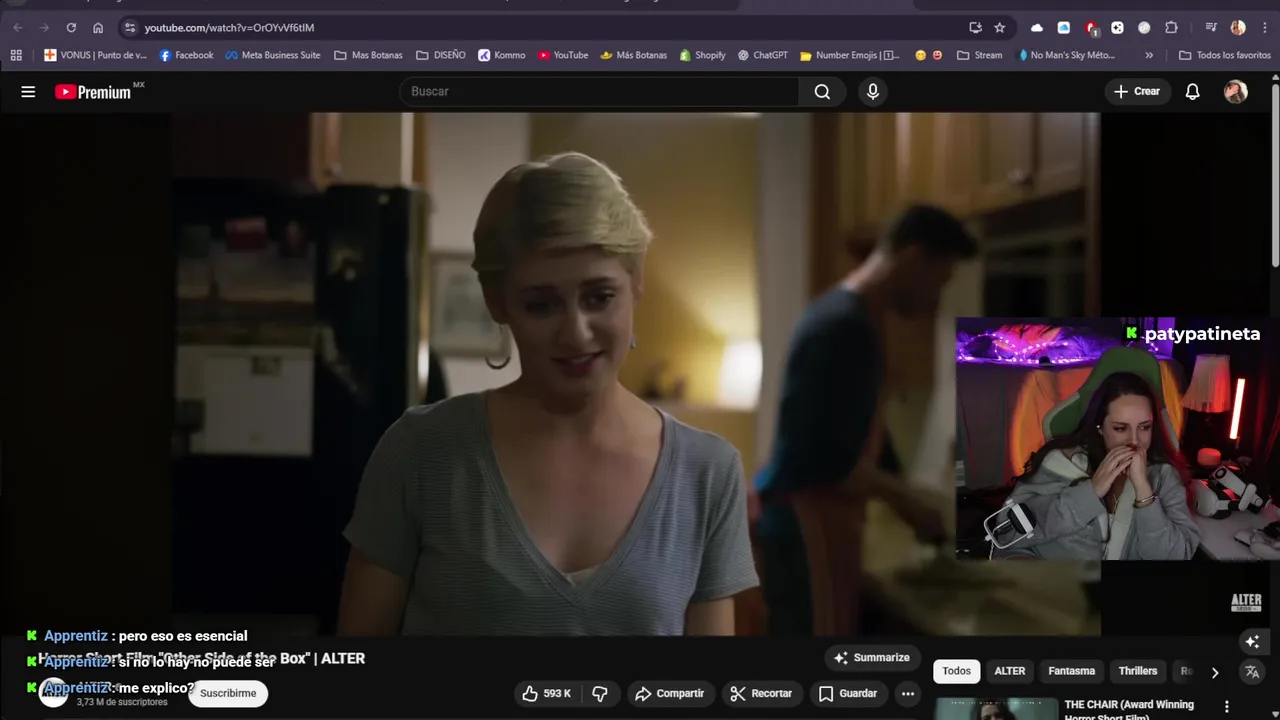
Task: Click the search magnifier button
Action: click(822, 91)
